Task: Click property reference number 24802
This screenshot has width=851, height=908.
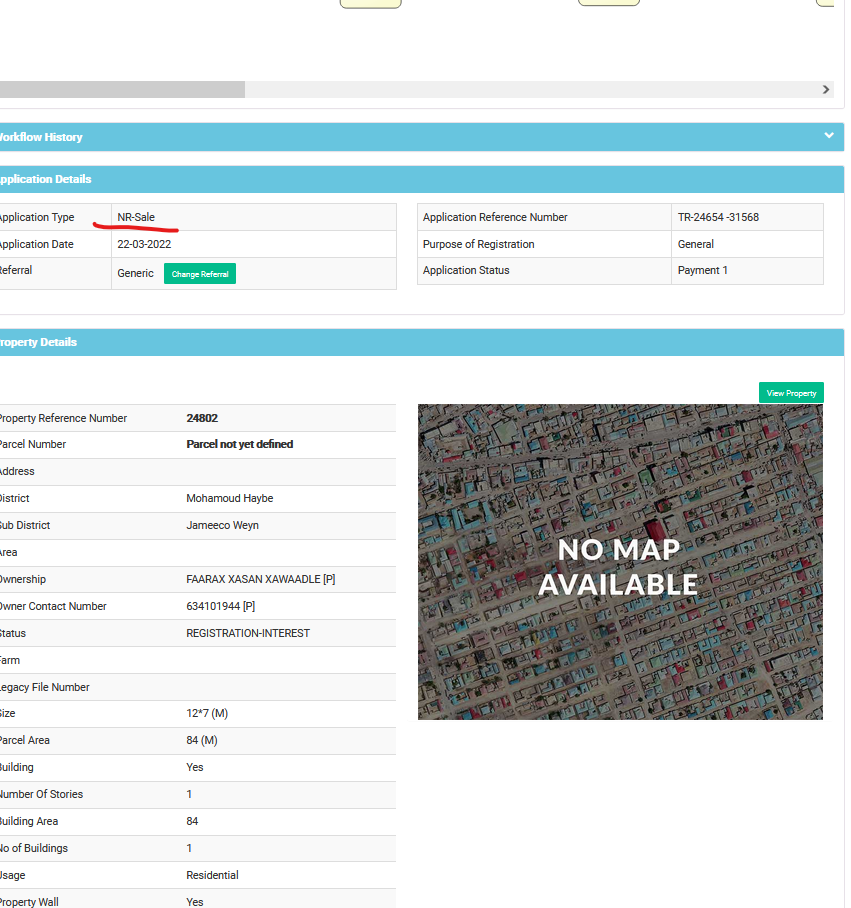Action: click(x=202, y=418)
